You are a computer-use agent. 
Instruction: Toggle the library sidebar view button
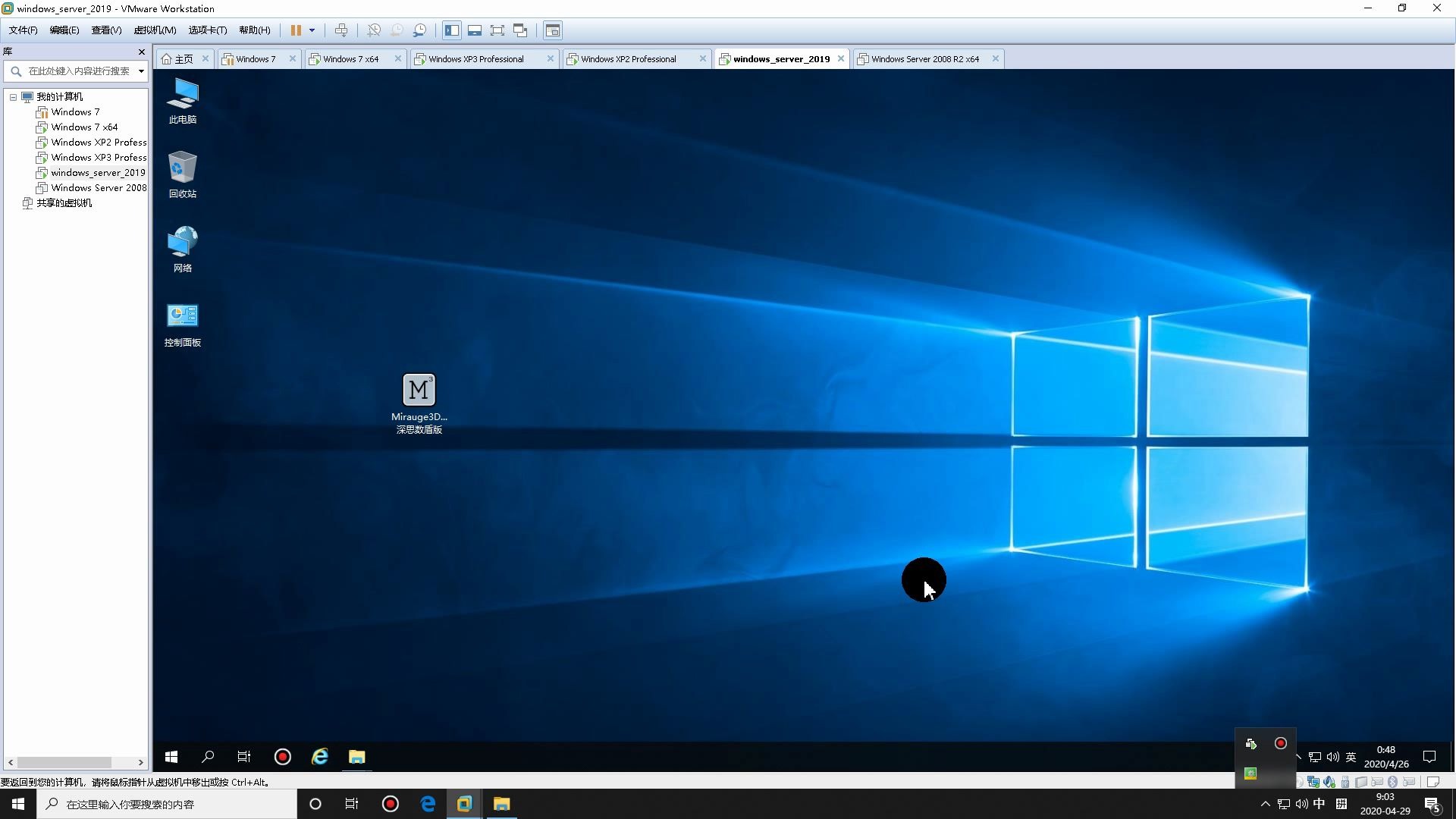coord(452,30)
